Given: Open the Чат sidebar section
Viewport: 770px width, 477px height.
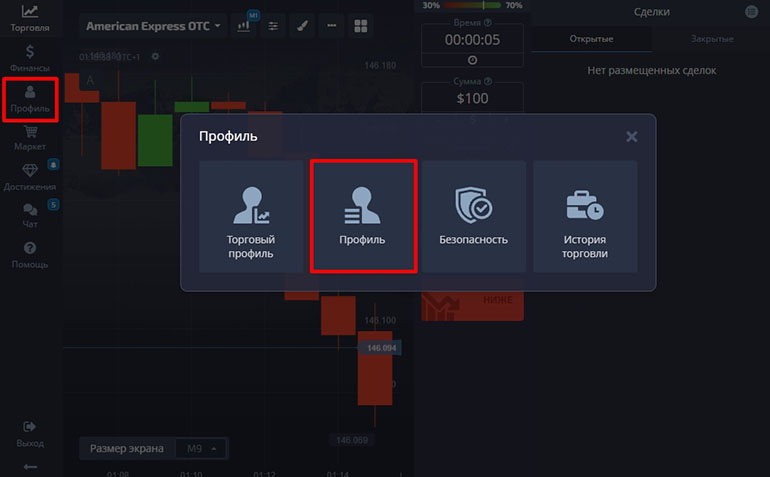Looking at the screenshot, I should (29, 216).
